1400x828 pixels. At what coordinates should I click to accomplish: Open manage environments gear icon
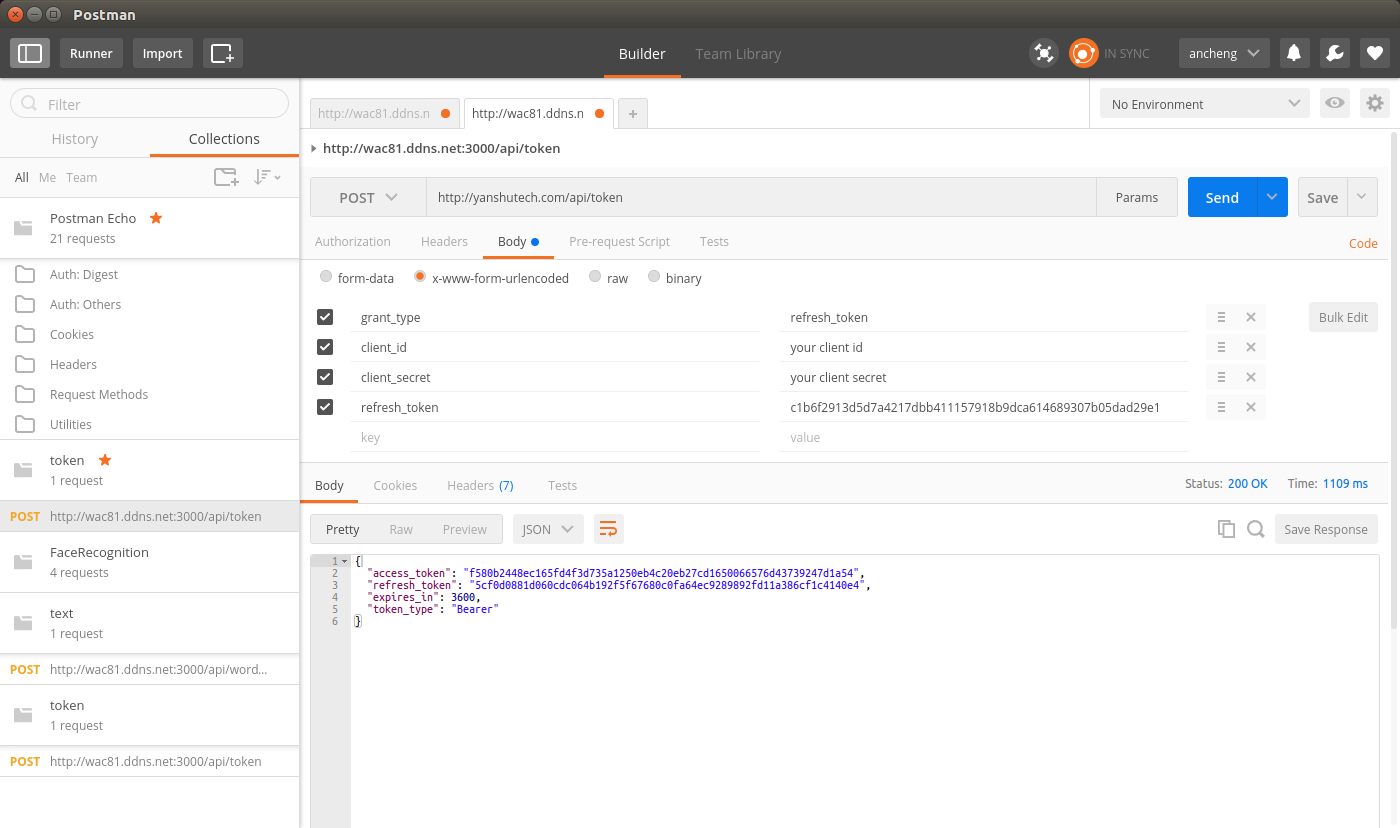[x=1375, y=103]
